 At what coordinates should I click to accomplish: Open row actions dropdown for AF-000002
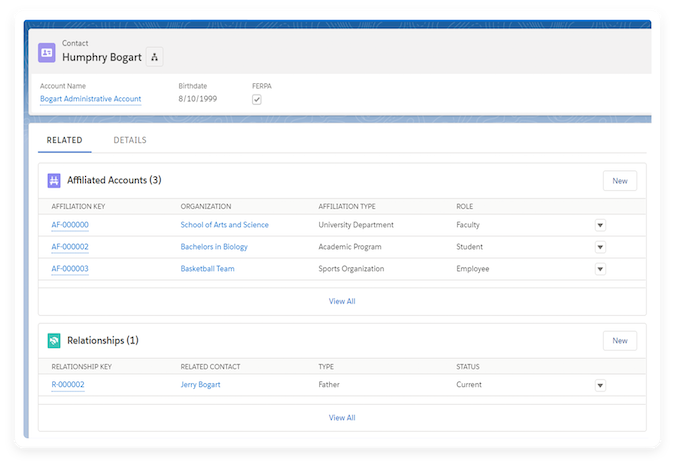[x=600, y=247]
